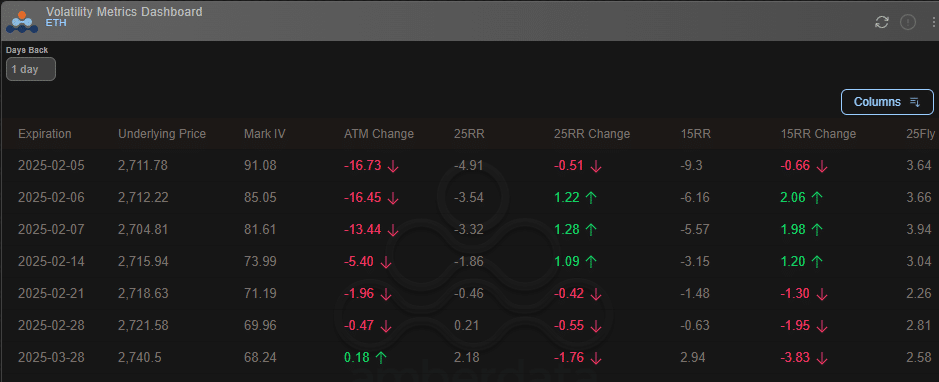Click 25RR Change value 1.09
The image size is (939, 382).
pyautogui.click(x=567, y=262)
